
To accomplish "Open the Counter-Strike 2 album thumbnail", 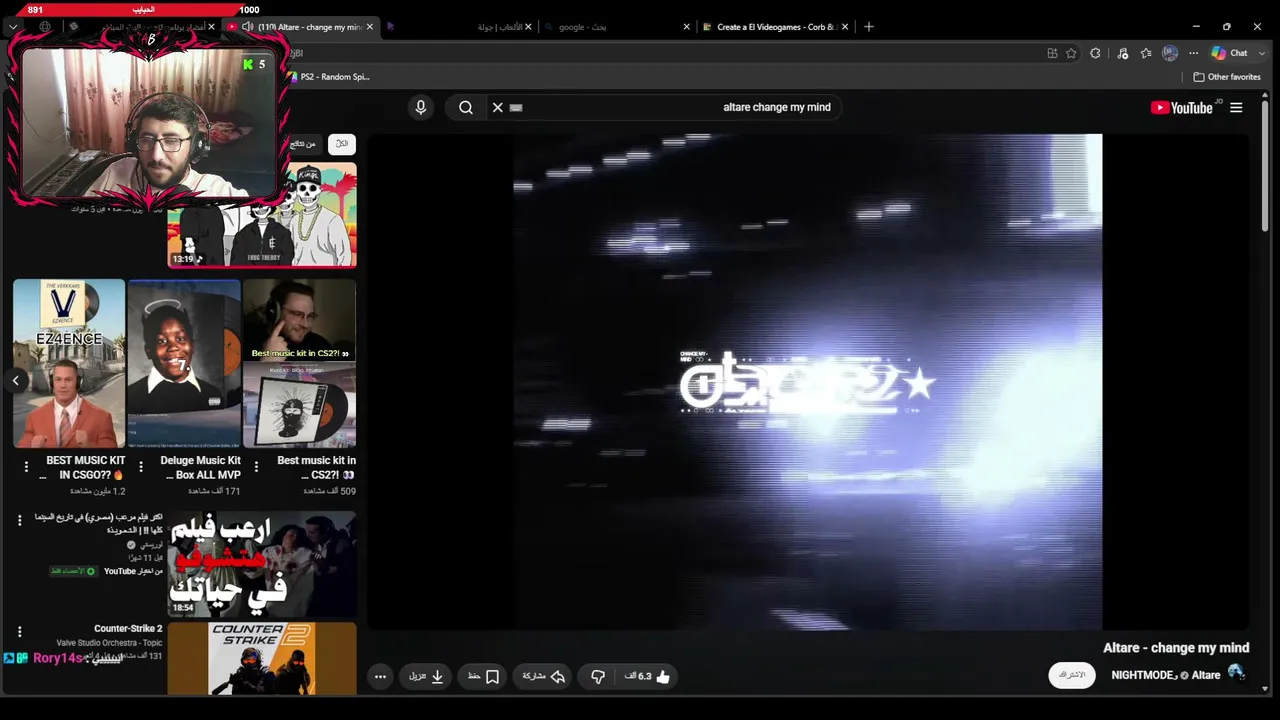I will pyautogui.click(x=262, y=658).
